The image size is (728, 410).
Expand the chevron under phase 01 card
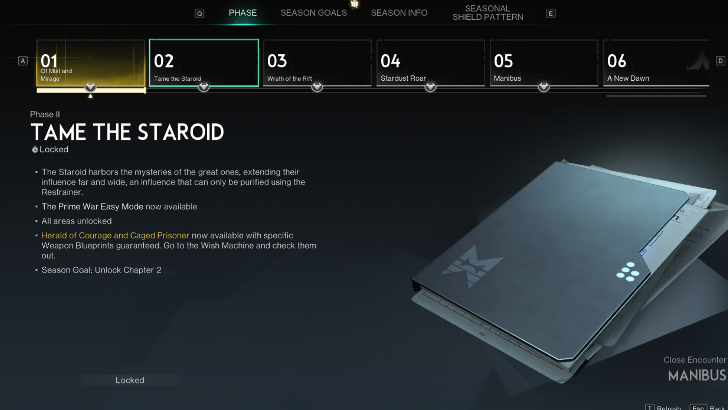(x=91, y=87)
